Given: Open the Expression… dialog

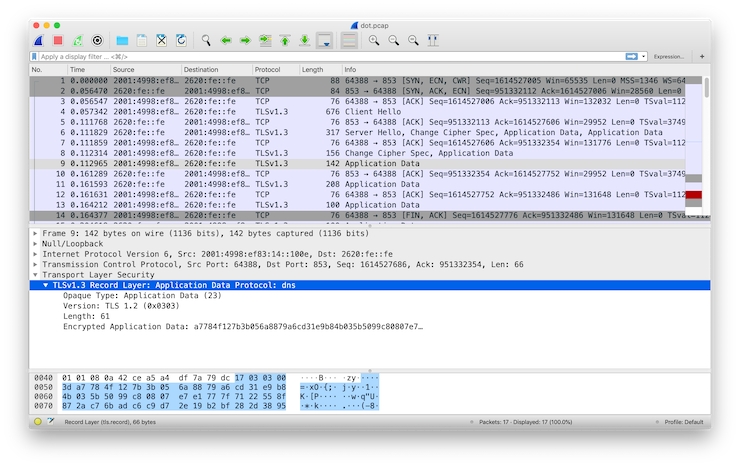Looking at the screenshot, I should click(x=669, y=57).
